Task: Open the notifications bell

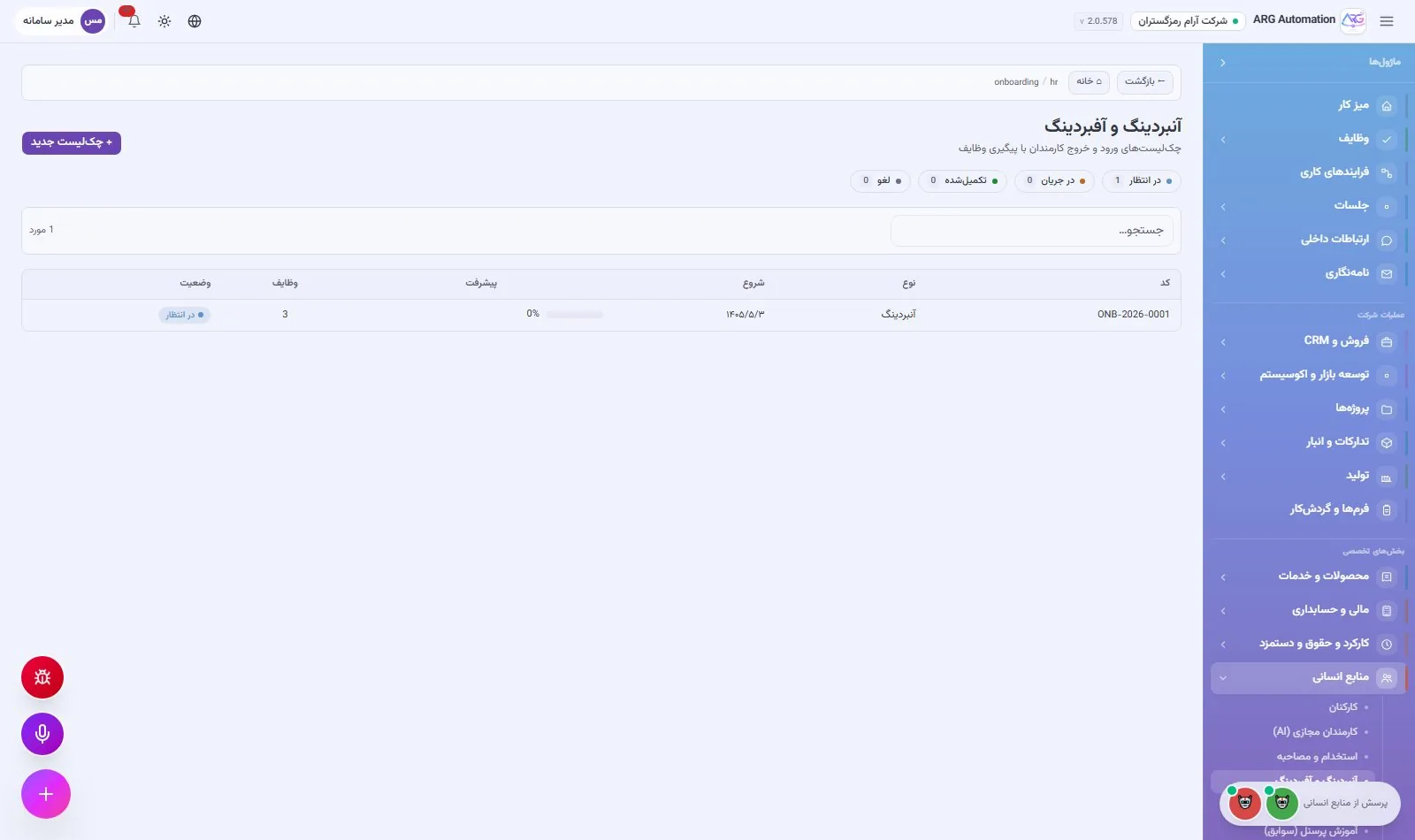Action: pyautogui.click(x=134, y=21)
